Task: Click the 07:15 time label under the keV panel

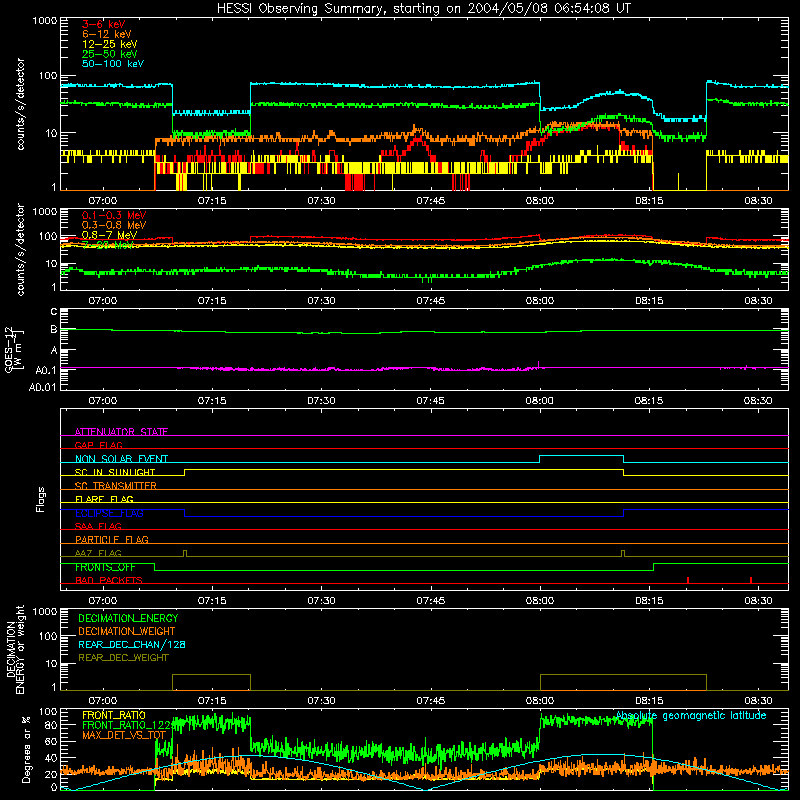Action: 212,201
